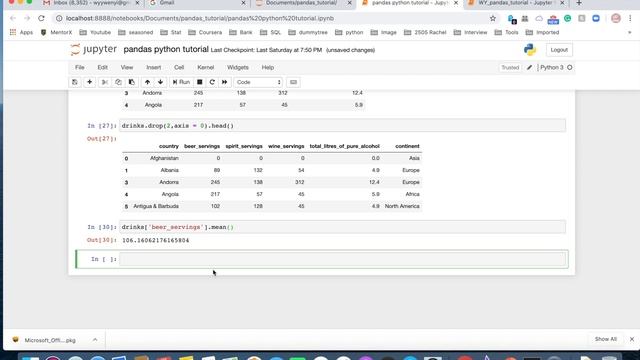Open the Insert menu
Viewport: 640px width, 360px height.
[x=153, y=67]
